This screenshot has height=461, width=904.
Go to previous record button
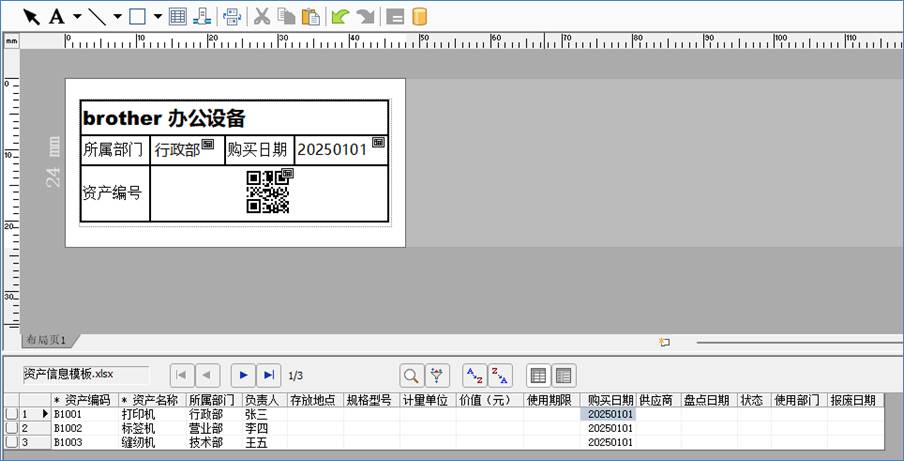click(x=208, y=375)
